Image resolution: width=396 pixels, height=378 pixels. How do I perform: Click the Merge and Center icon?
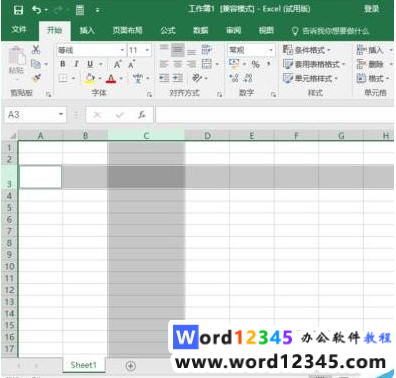(207, 64)
